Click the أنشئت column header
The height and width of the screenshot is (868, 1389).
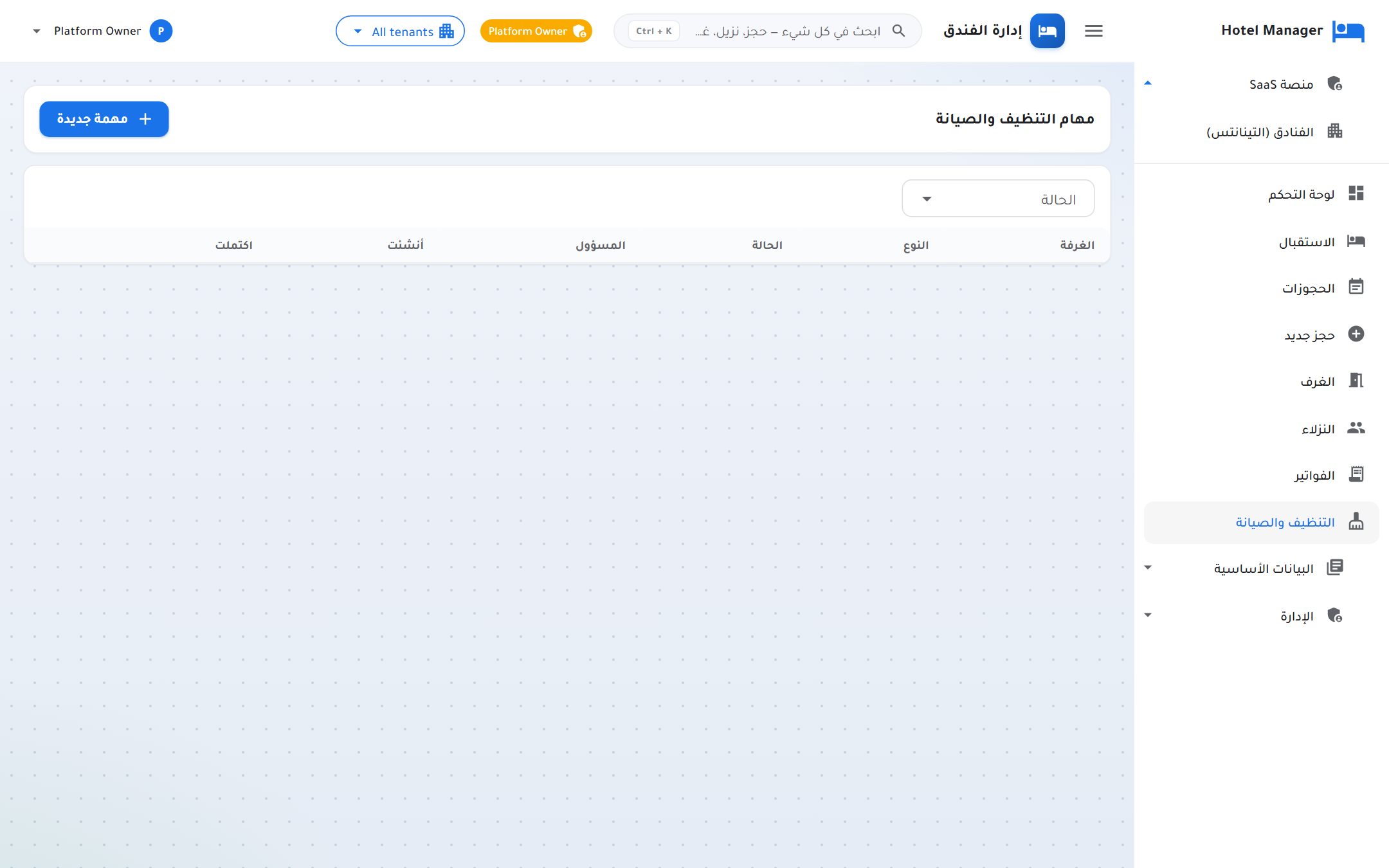(x=406, y=245)
